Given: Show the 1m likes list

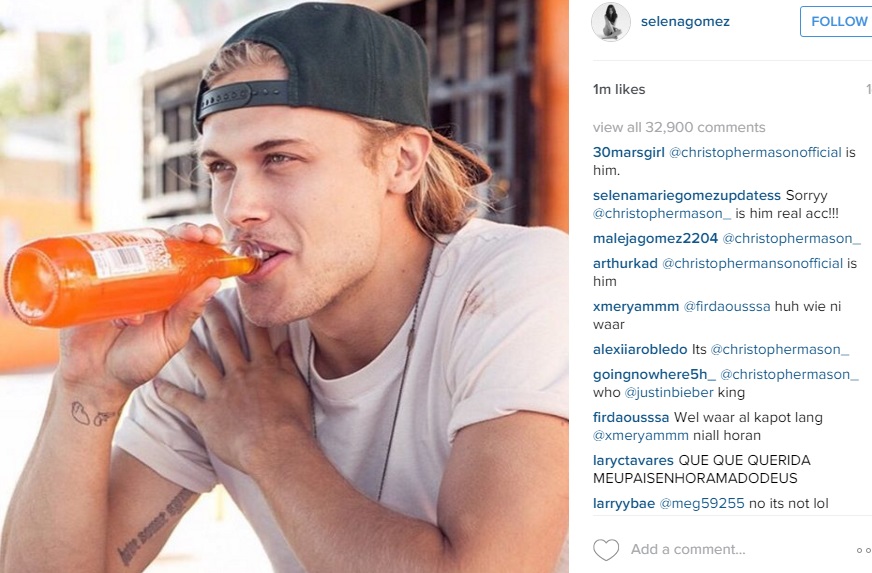Looking at the screenshot, I should click(x=619, y=90).
